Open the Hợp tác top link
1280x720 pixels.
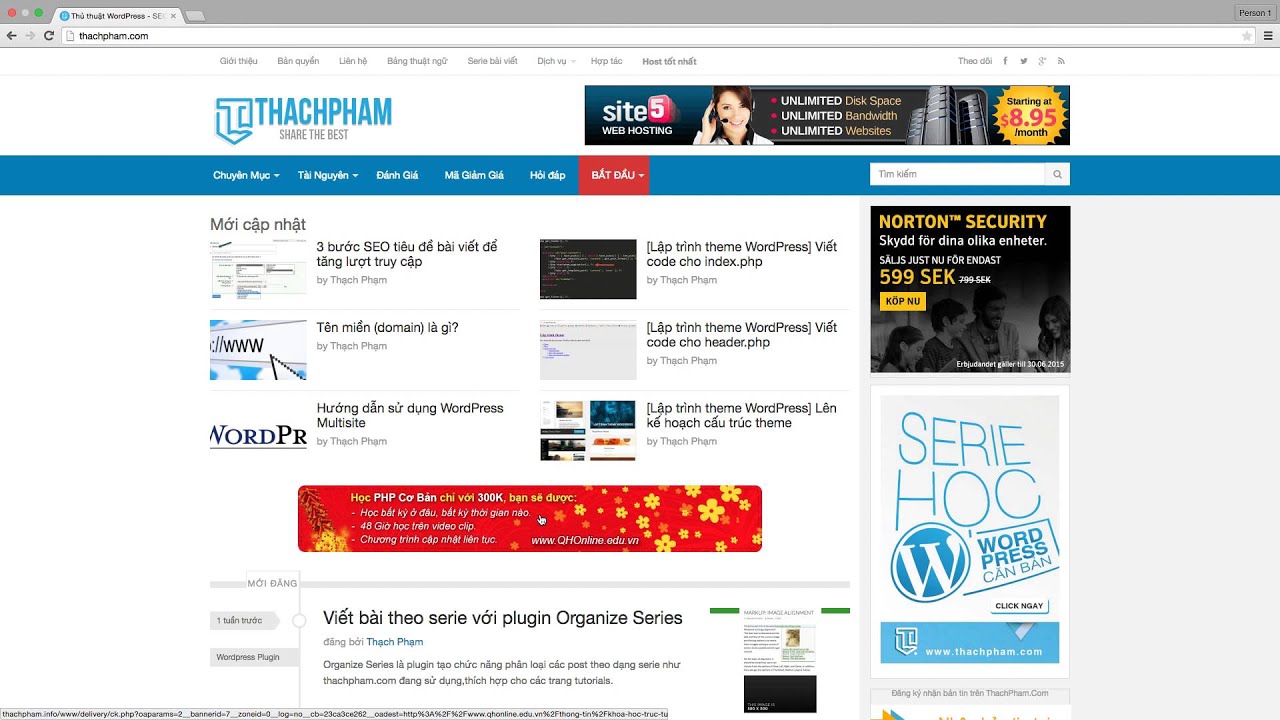(x=606, y=61)
